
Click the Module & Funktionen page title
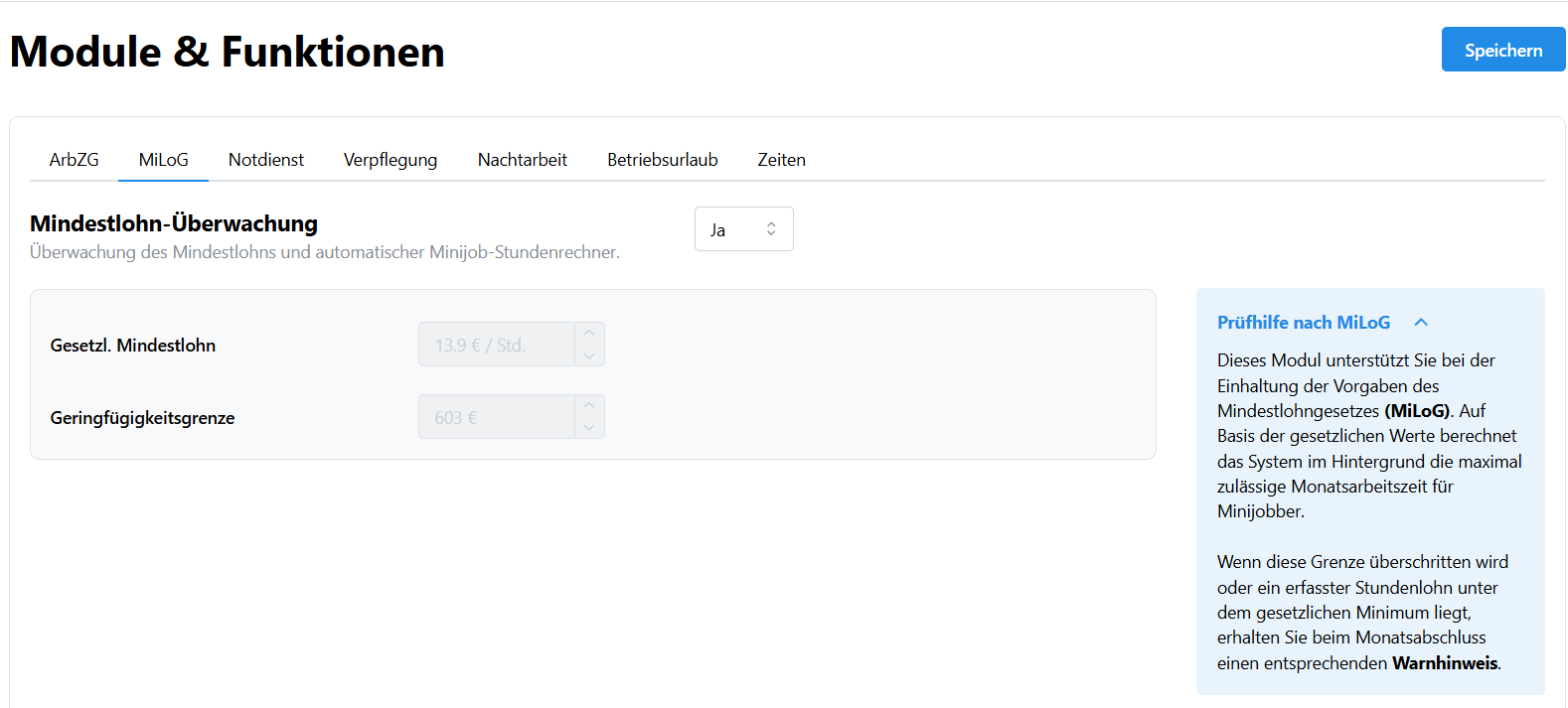coord(228,52)
